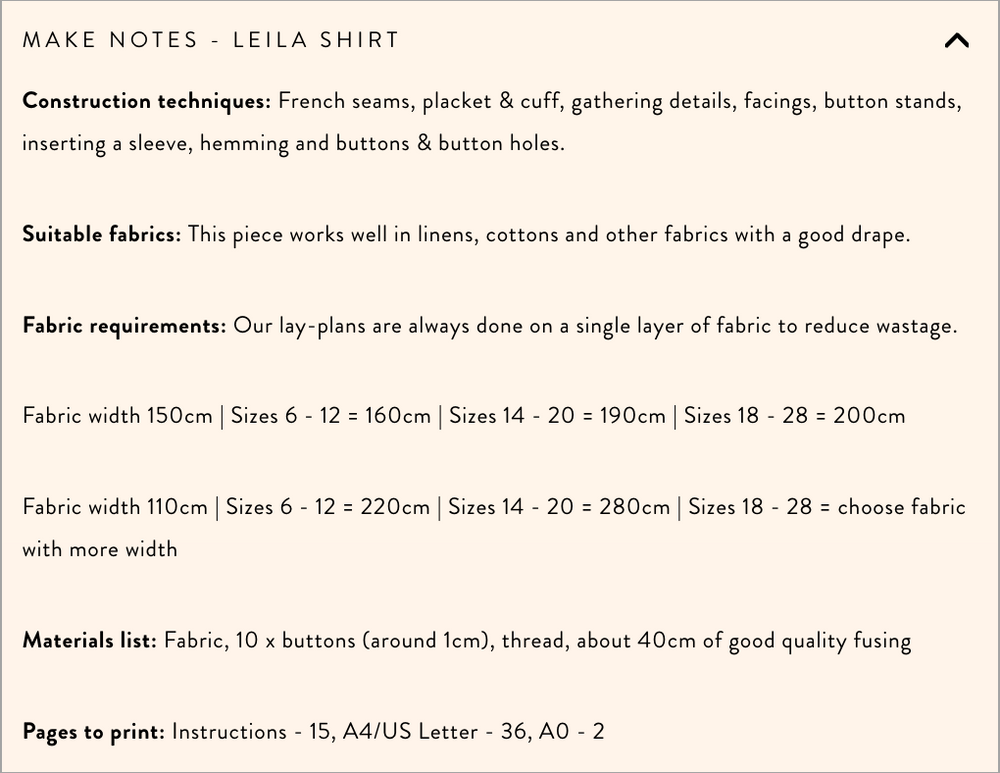Collapse the Make Notes section chevron

956,41
